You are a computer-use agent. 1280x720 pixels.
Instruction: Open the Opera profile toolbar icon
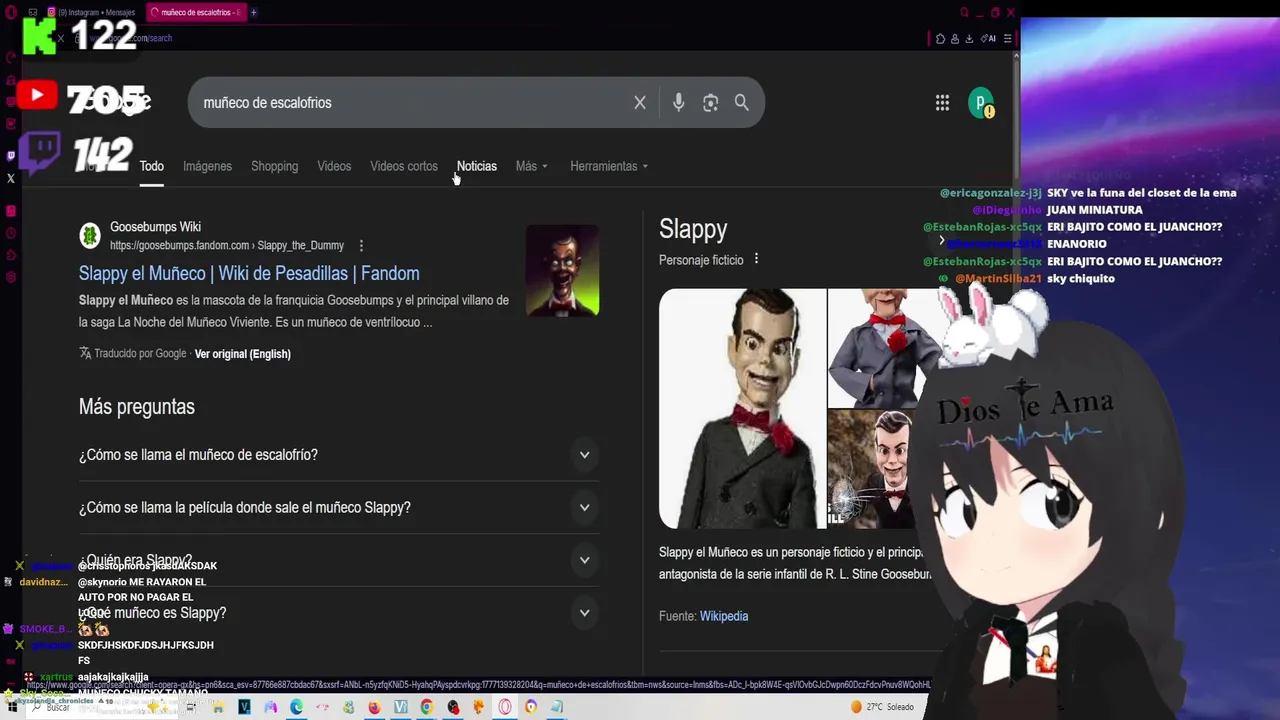[955, 39]
